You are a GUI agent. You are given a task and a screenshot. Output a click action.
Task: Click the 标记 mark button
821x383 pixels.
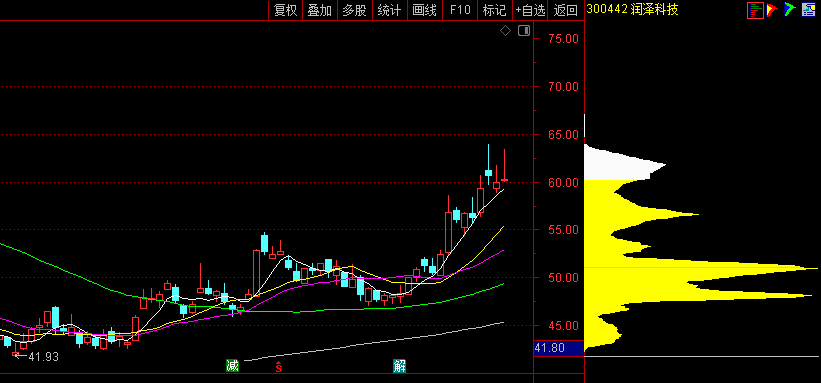coord(494,10)
